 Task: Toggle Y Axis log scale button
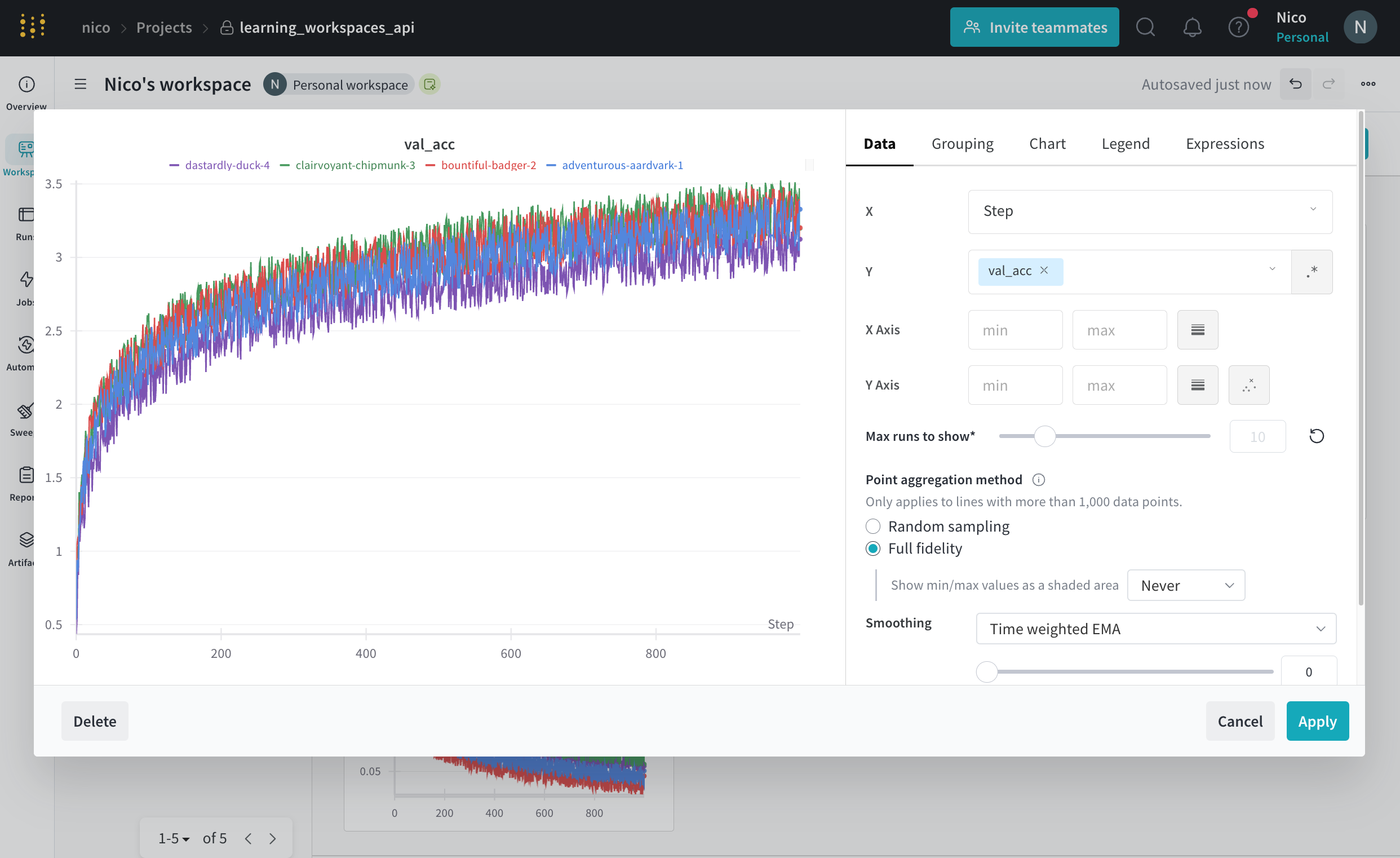click(1197, 385)
